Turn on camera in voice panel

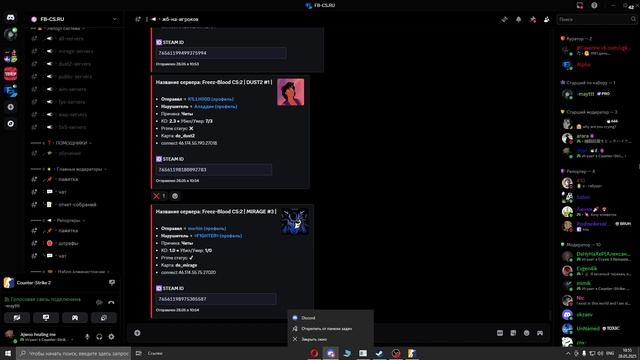point(17,318)
